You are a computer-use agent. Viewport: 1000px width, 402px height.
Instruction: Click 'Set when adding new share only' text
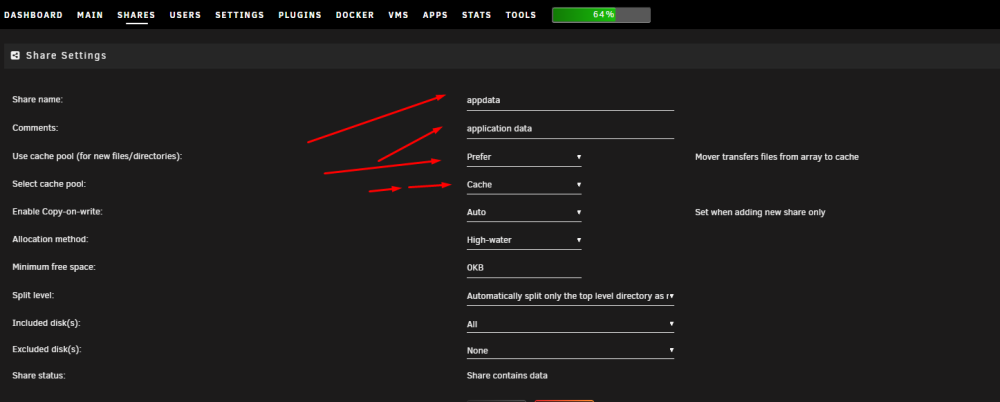tap(760, 212)
